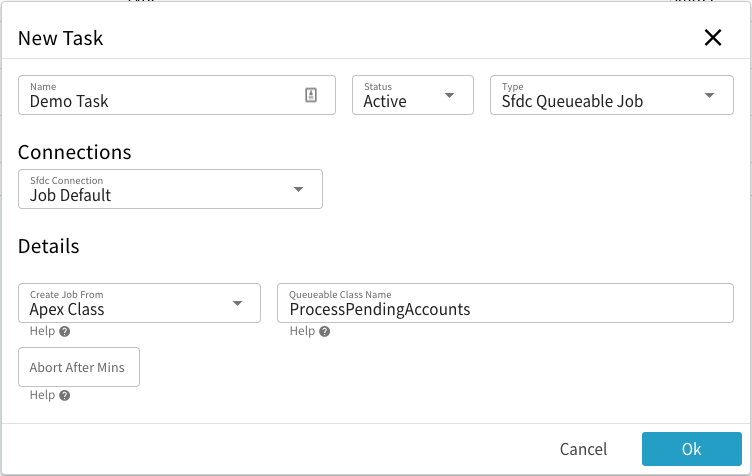Click the Abort After Mins field

(x=79, y=367)
